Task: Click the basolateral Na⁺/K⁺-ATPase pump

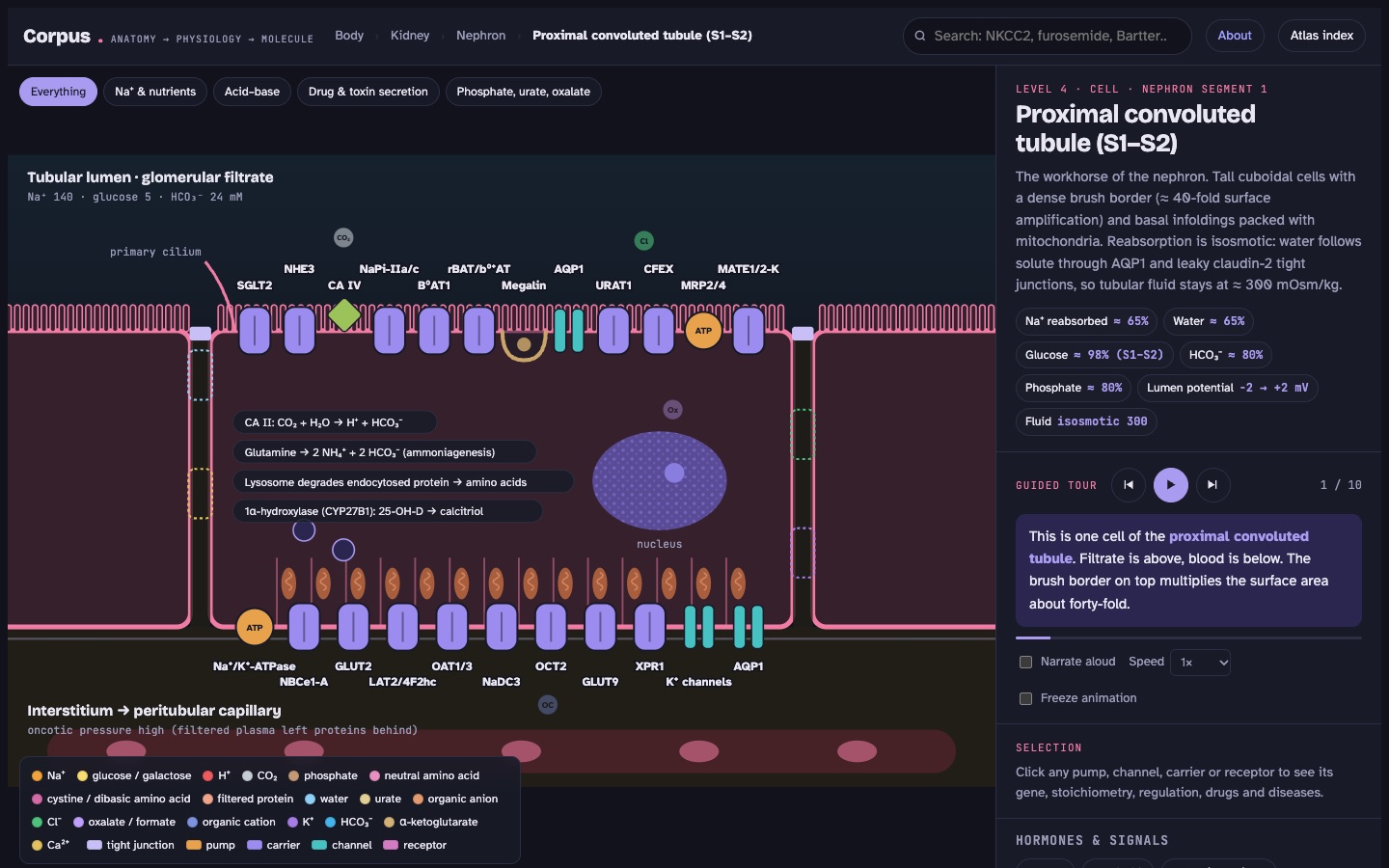Action: 255,627
